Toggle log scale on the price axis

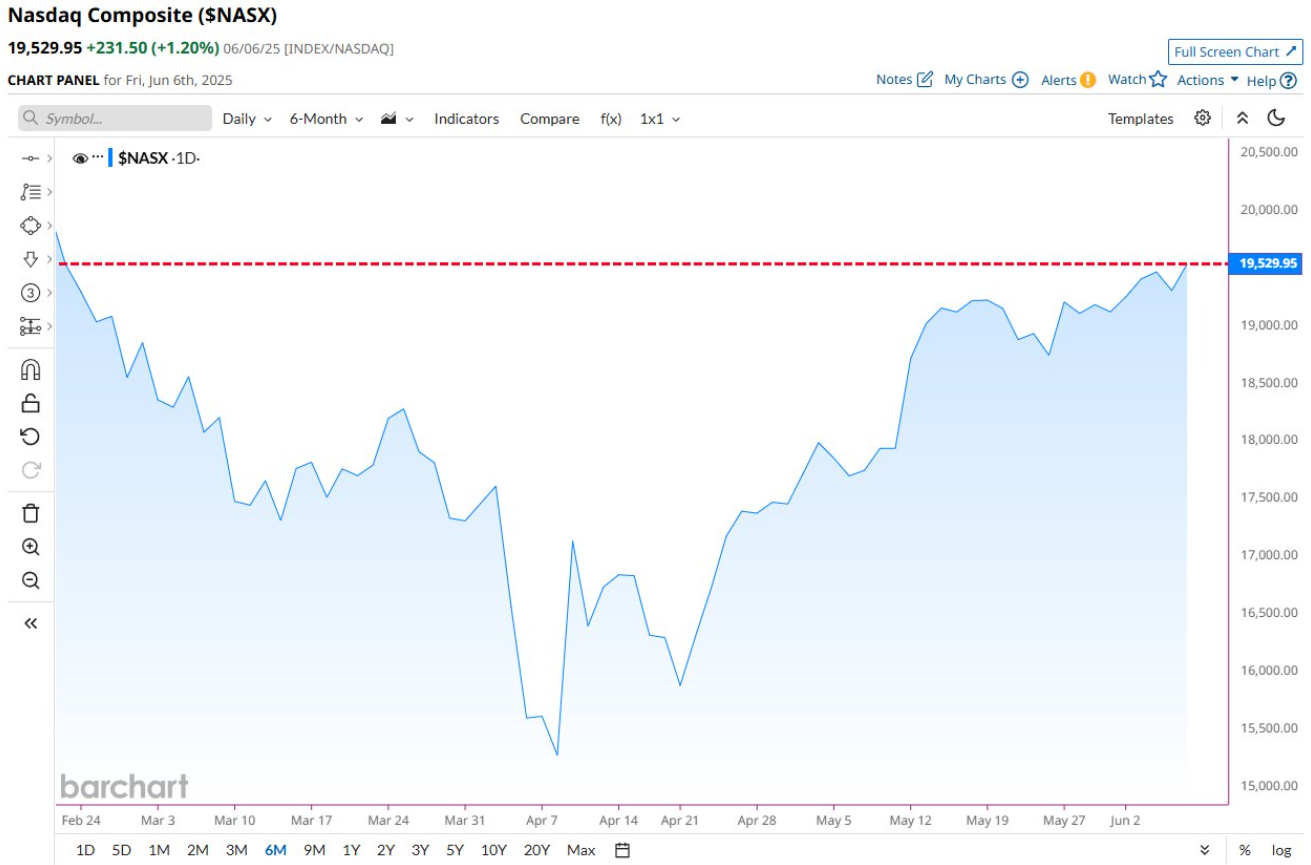[1281, 850]
